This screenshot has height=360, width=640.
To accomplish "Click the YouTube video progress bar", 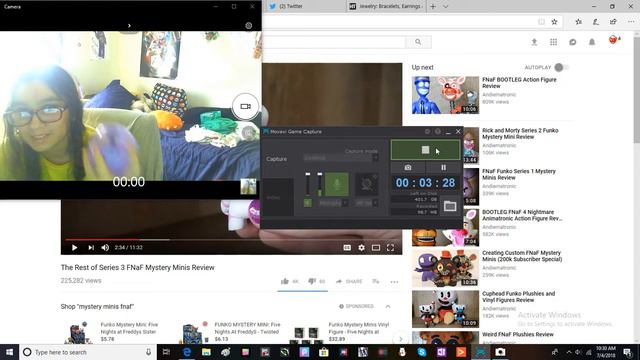I will [x=231, y=240].
